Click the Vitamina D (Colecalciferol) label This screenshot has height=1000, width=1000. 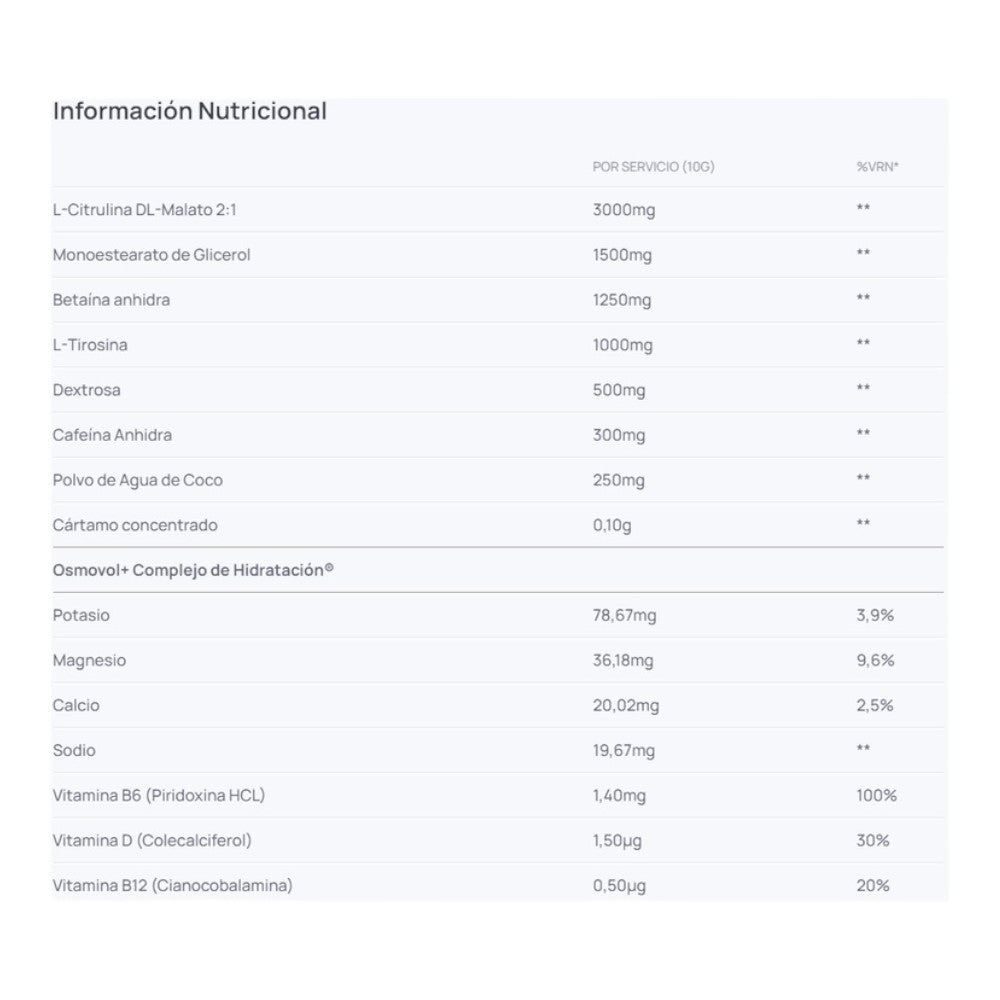coord(152,840)
